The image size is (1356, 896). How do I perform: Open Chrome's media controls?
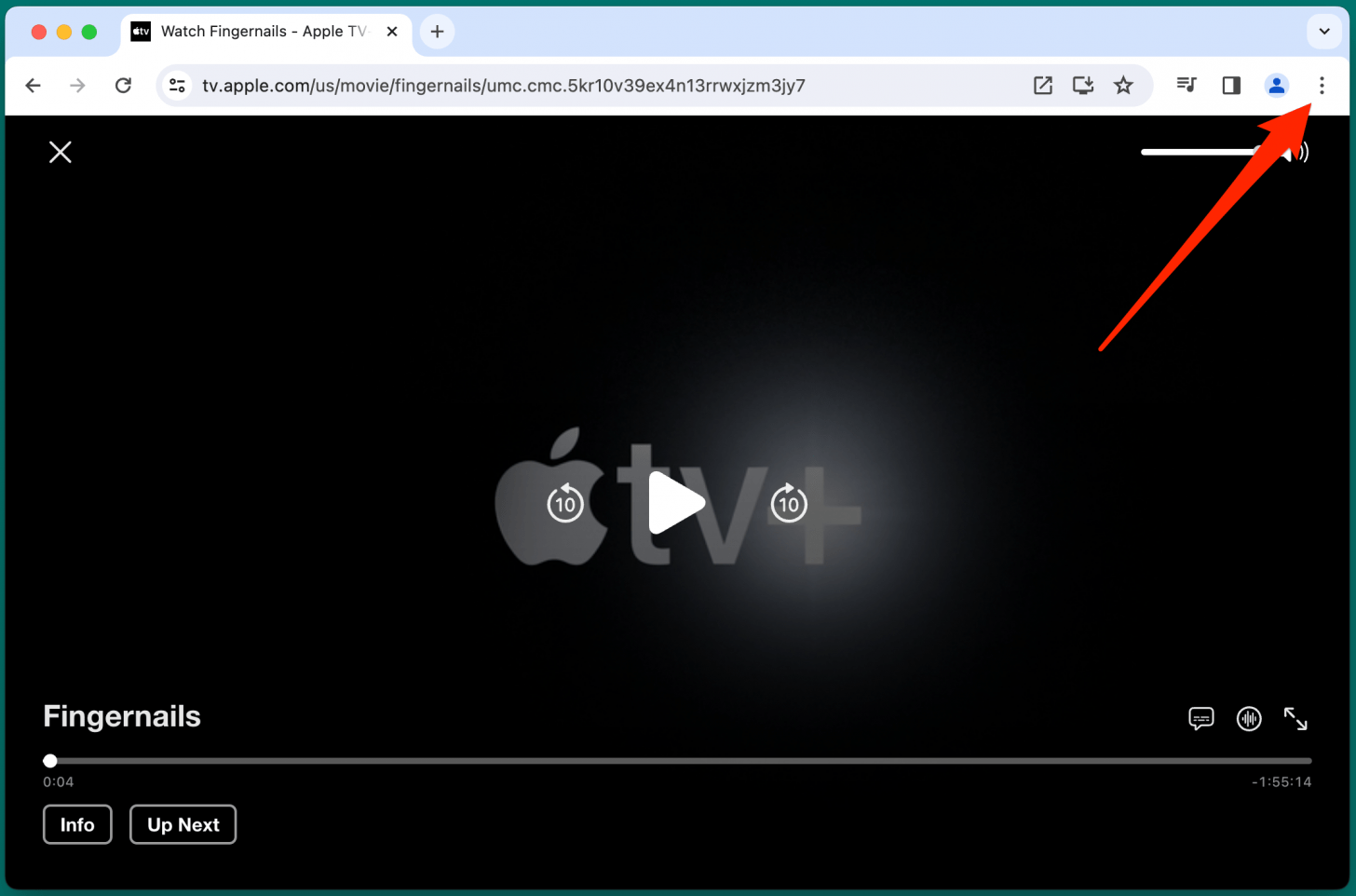click(x=1186, y=85)
